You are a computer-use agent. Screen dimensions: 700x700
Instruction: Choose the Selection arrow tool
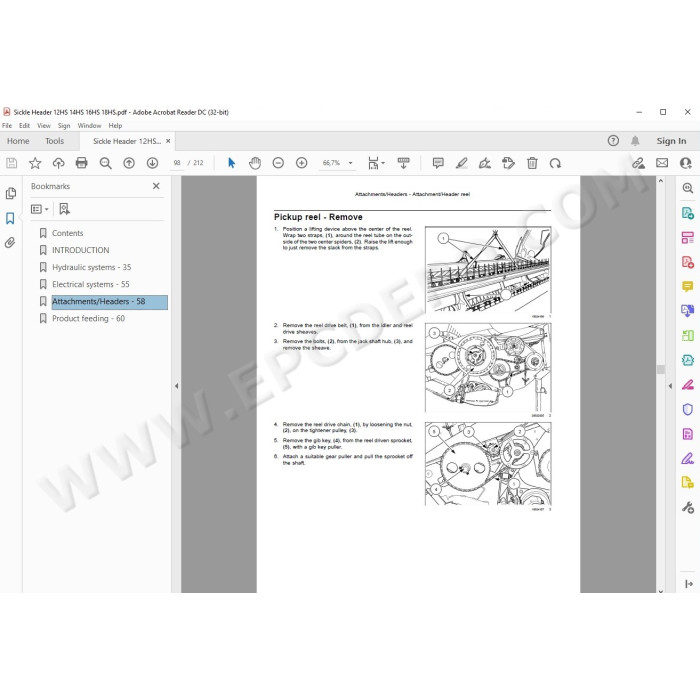[x=231, y=163]
